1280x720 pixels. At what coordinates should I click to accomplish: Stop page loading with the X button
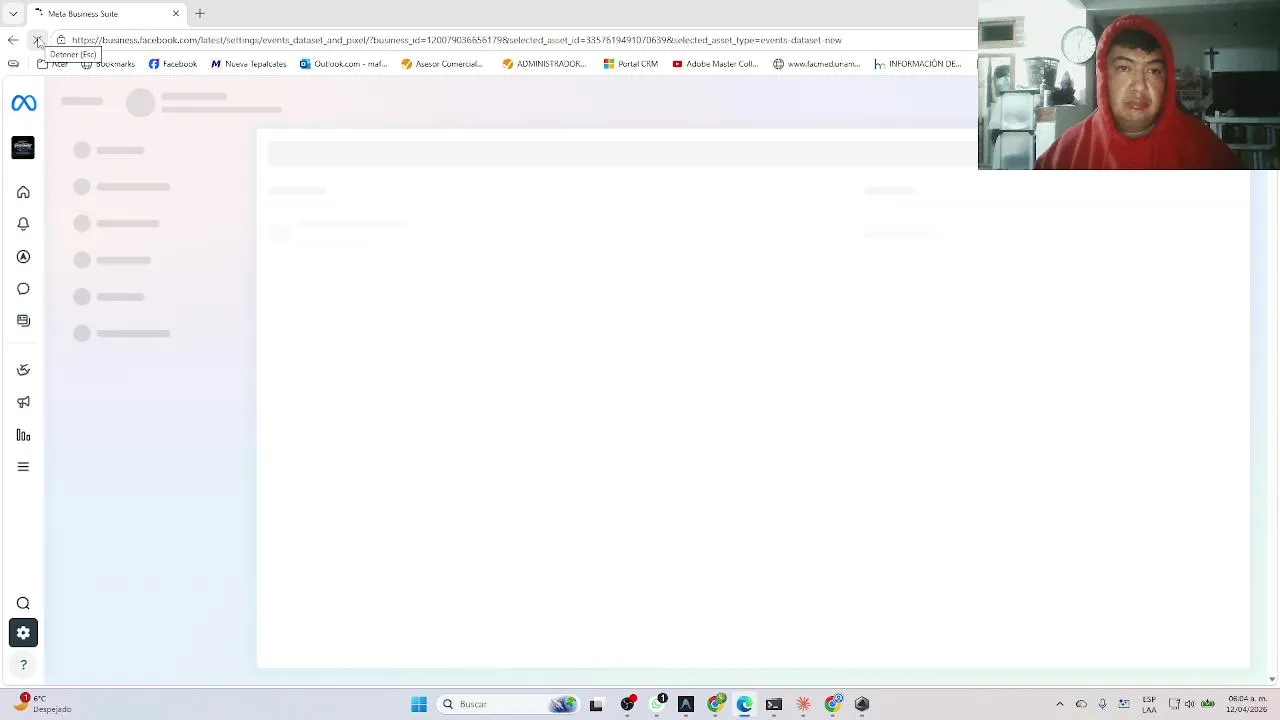(x=37, y=40)
